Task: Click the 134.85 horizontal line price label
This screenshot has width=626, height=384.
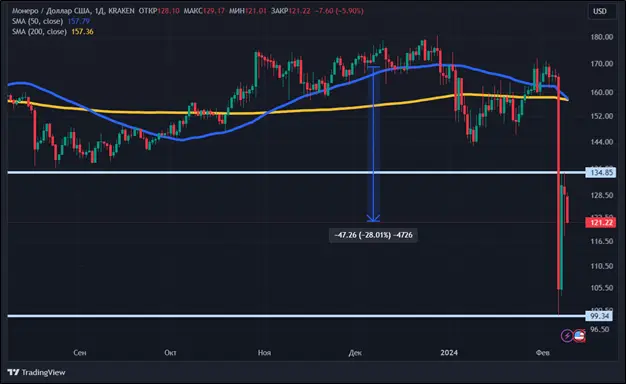Action: (x=601, y=172)
